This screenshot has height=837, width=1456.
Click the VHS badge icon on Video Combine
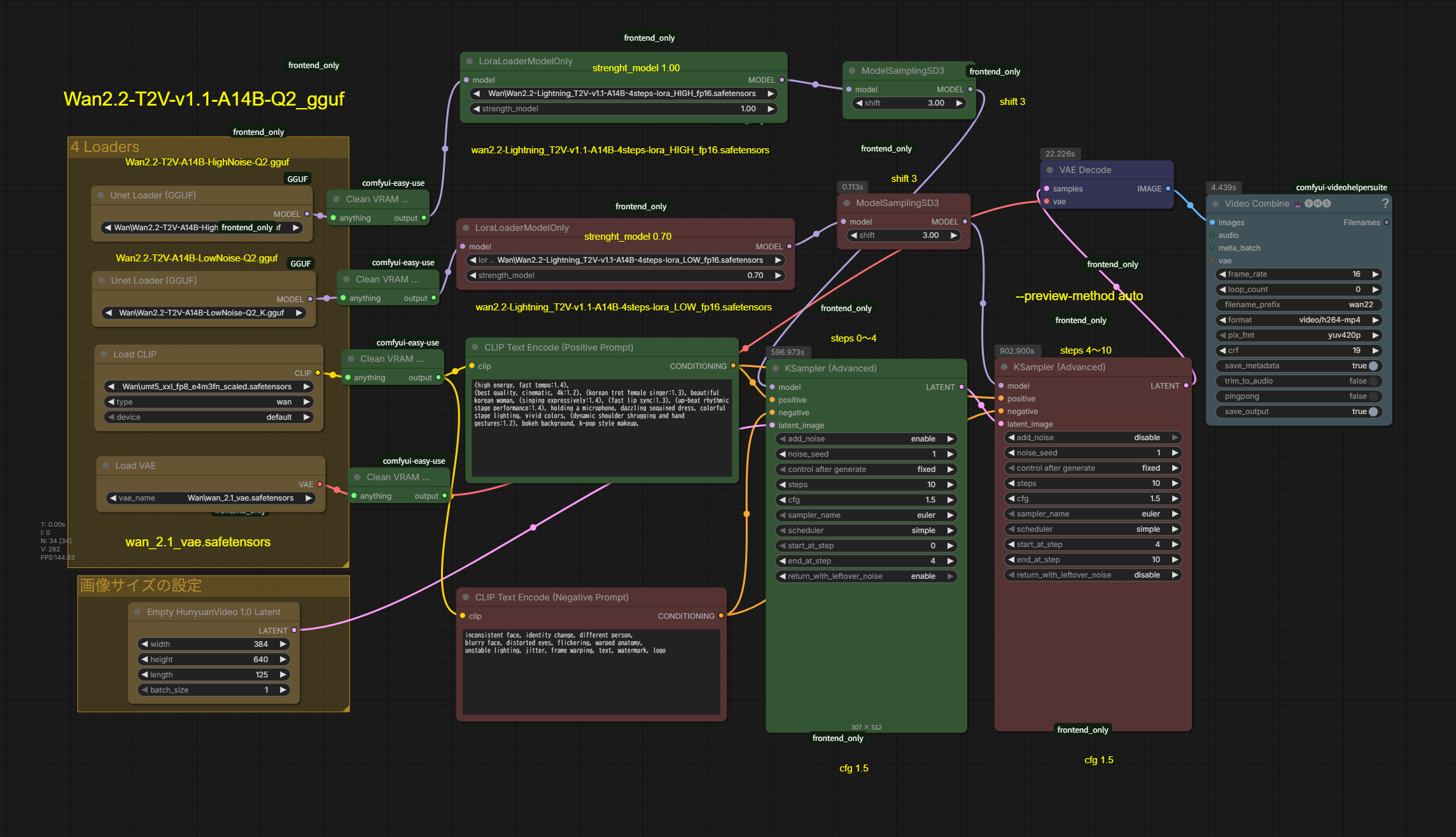[x=1317, y=204]
